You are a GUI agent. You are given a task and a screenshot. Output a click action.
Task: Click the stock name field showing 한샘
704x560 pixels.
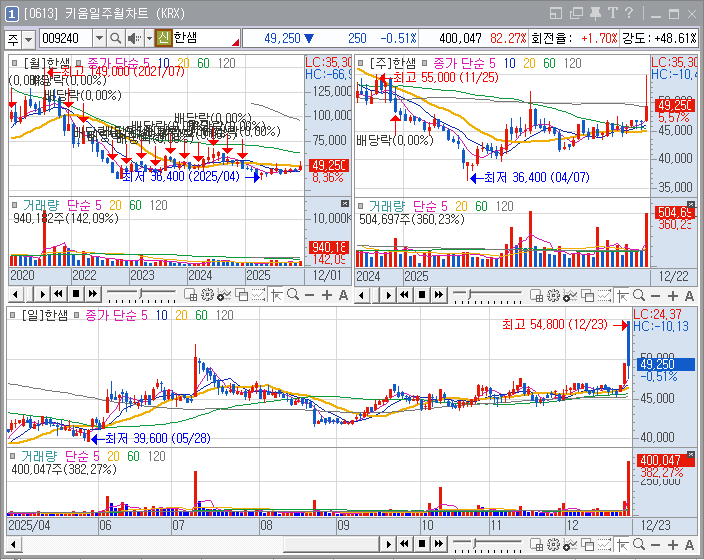(x=206, y=38)
